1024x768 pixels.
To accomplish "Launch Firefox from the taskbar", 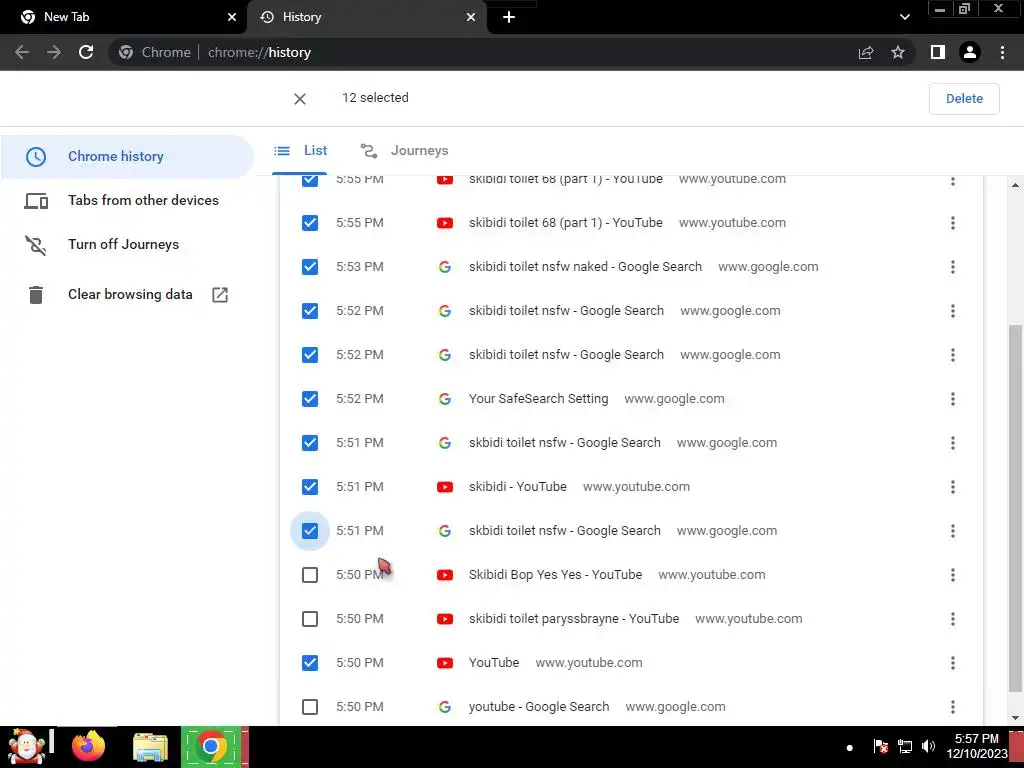I will pos(88,746).
